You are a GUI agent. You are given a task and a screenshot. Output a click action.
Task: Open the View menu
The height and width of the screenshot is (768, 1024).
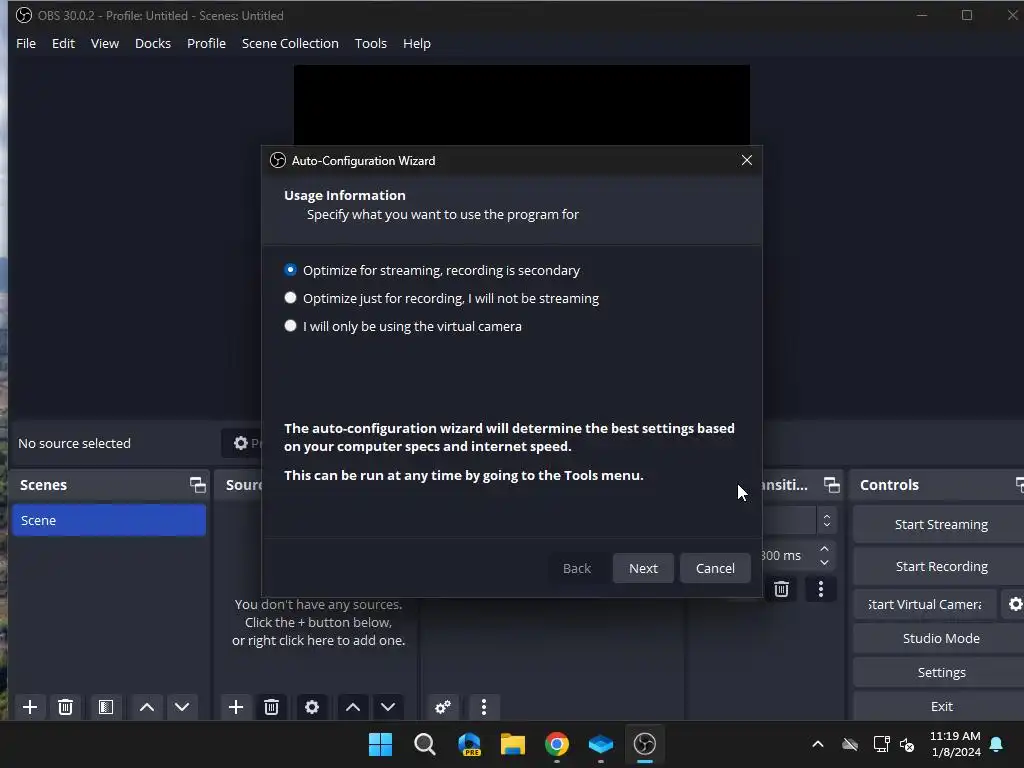[104, 43]
